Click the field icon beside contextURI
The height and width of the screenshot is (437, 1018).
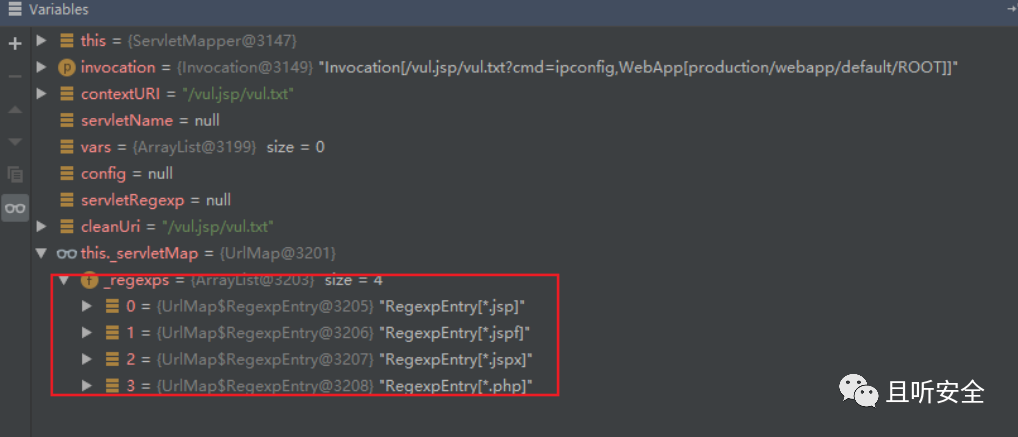pyautogui.click(x=66, y=94)
